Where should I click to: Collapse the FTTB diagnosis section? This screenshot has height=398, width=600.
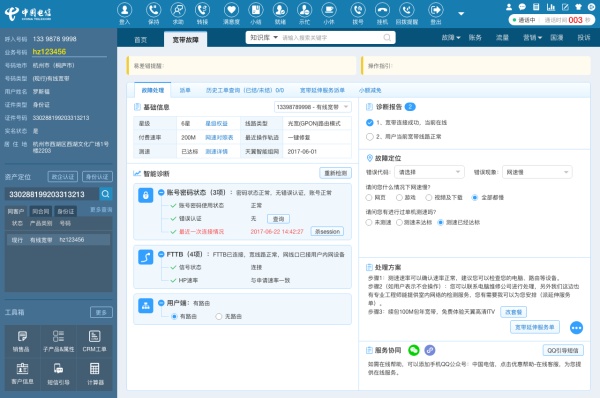[x=161, y=254]
